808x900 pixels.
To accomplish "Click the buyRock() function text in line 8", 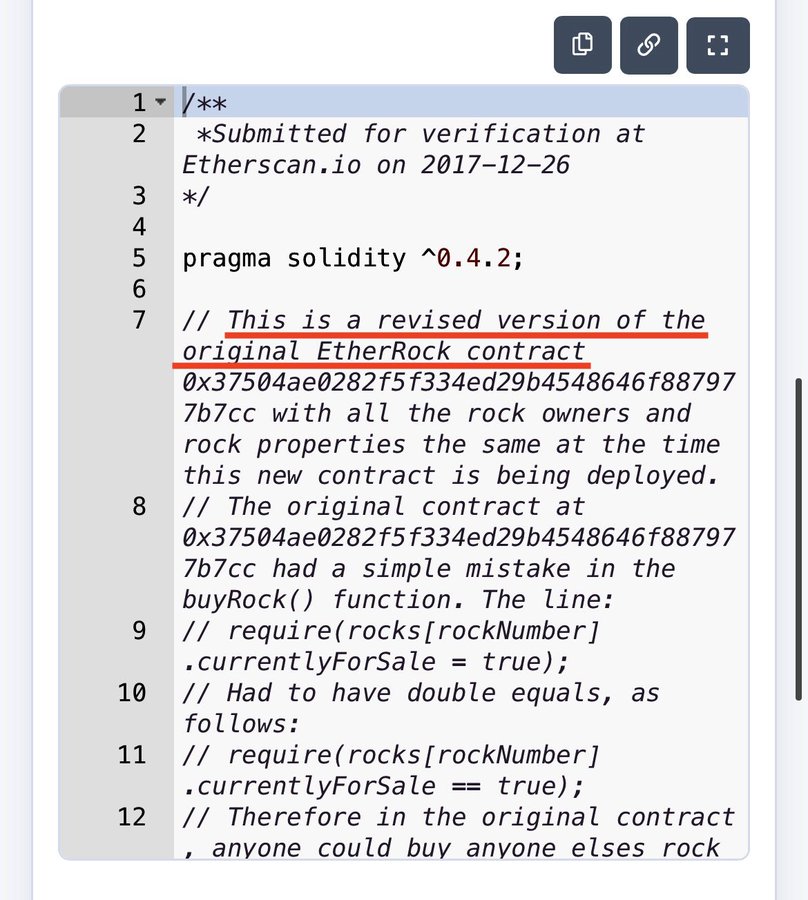I will click(x=248, y=600).
